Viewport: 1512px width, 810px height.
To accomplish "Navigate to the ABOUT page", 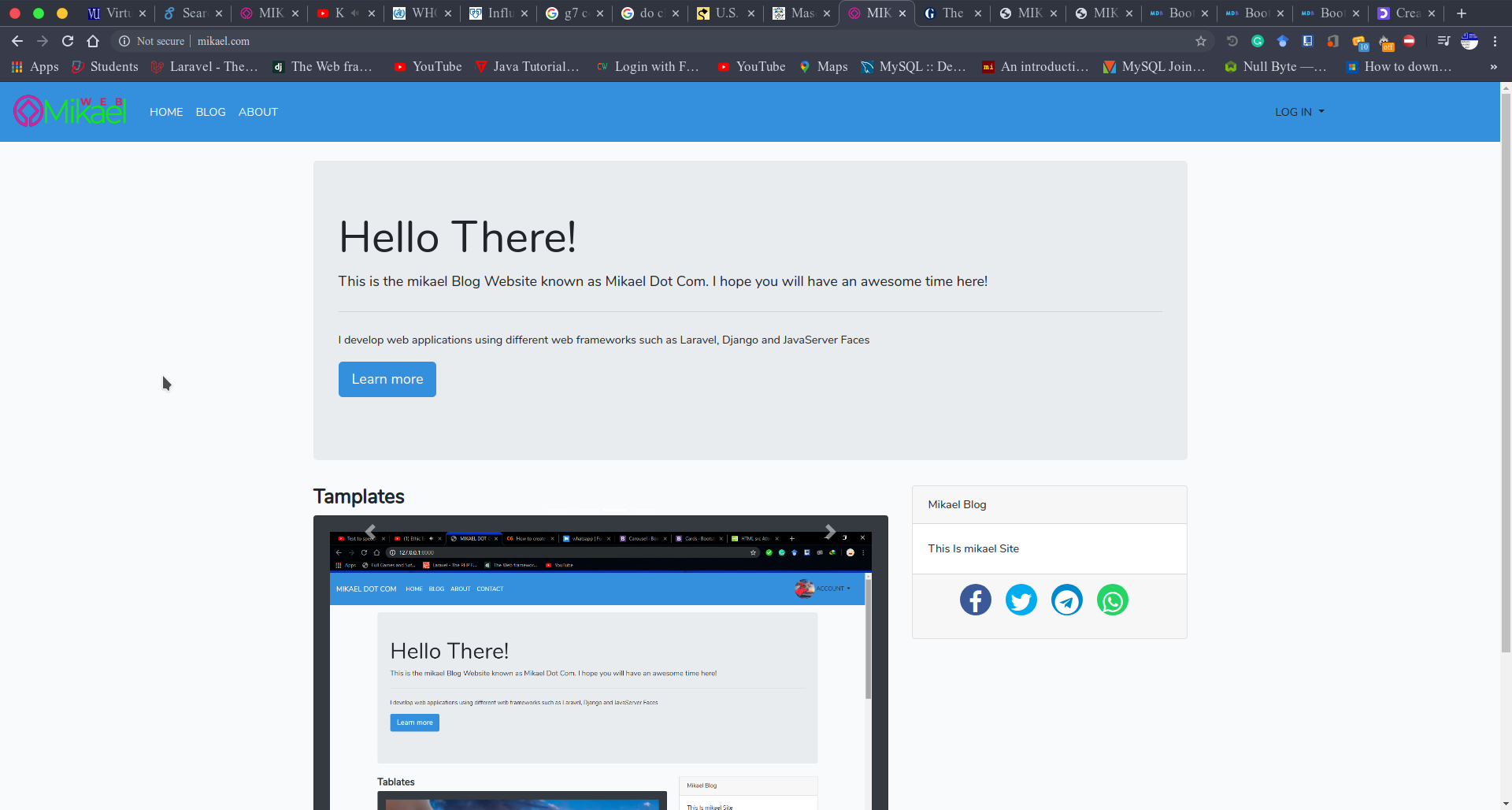I will [x=258, y=112].
